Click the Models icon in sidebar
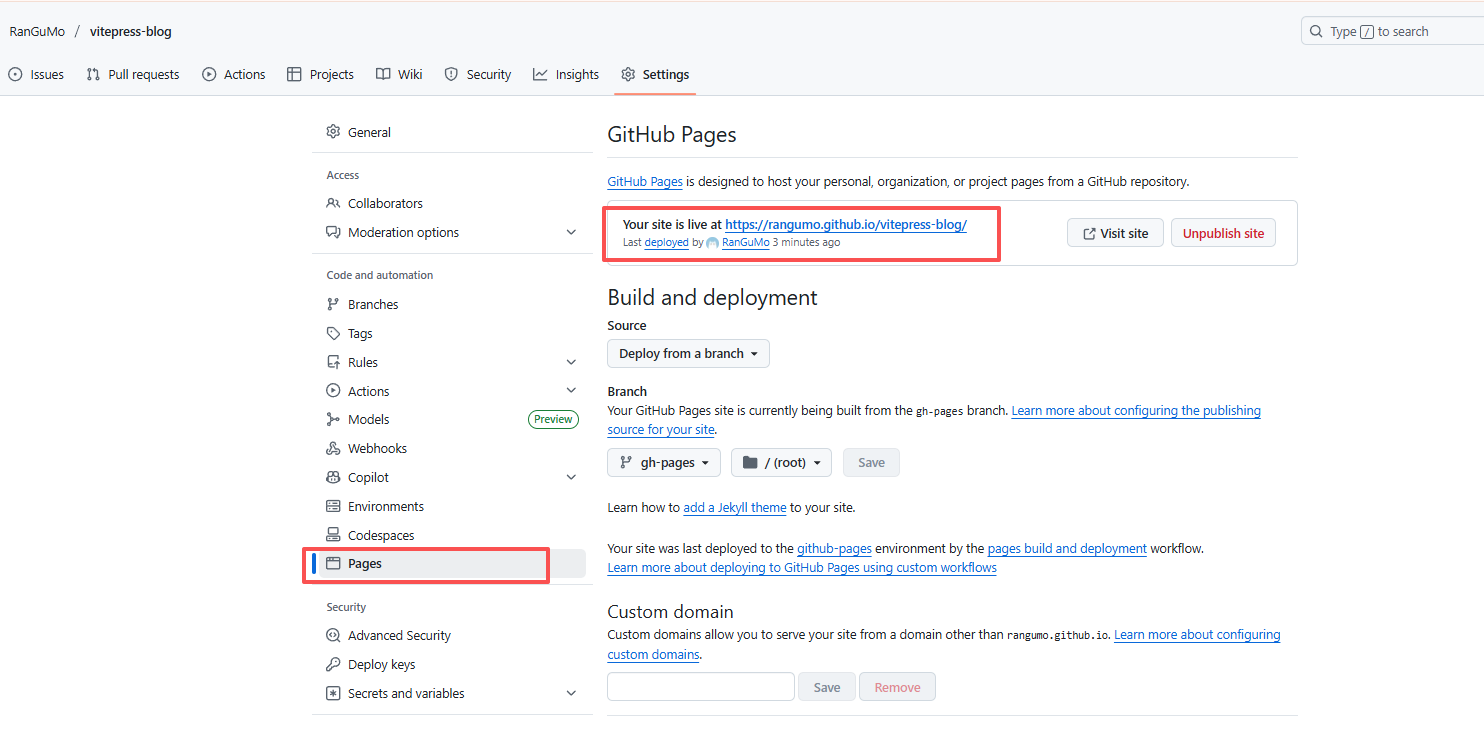 [x=334, y=419]
